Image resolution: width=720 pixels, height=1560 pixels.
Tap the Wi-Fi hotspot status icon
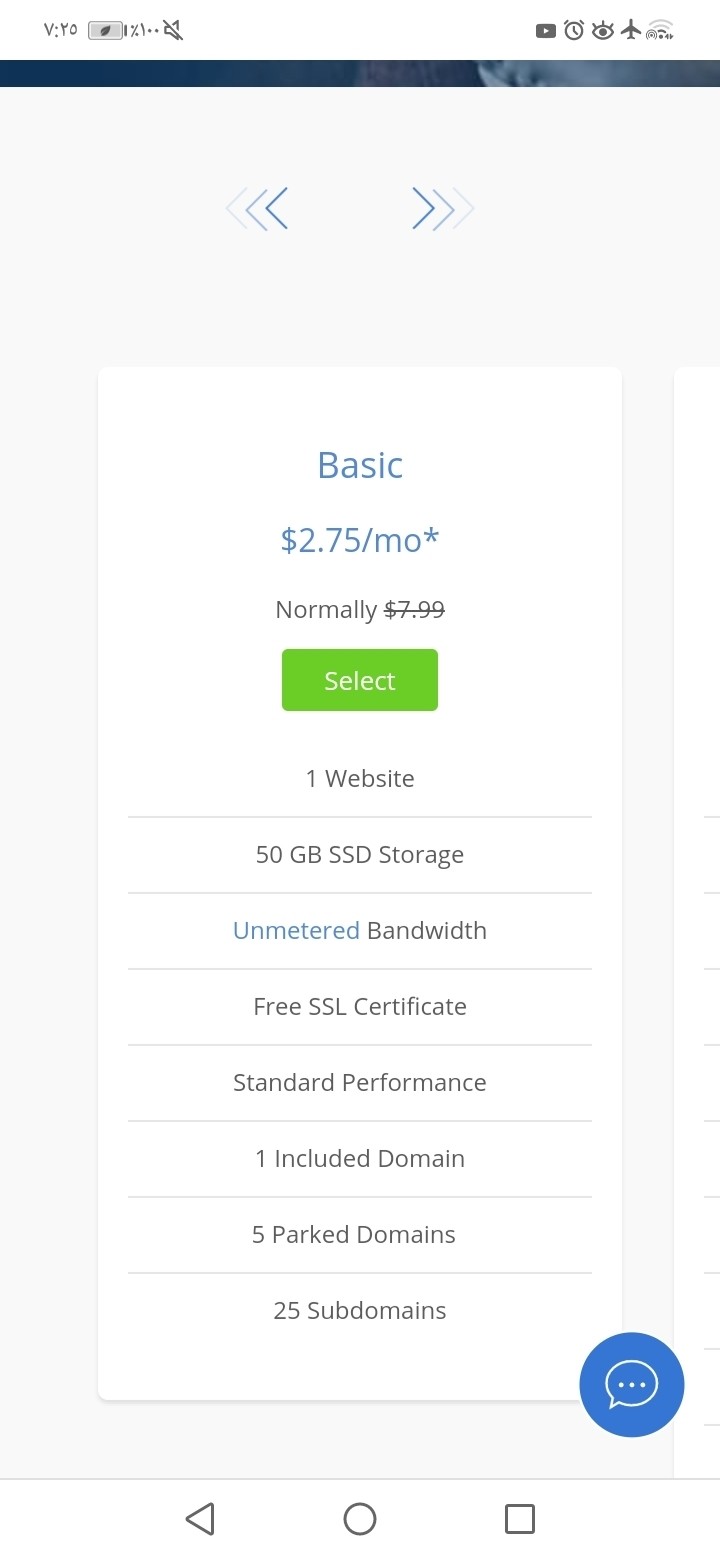click(660, 31)
